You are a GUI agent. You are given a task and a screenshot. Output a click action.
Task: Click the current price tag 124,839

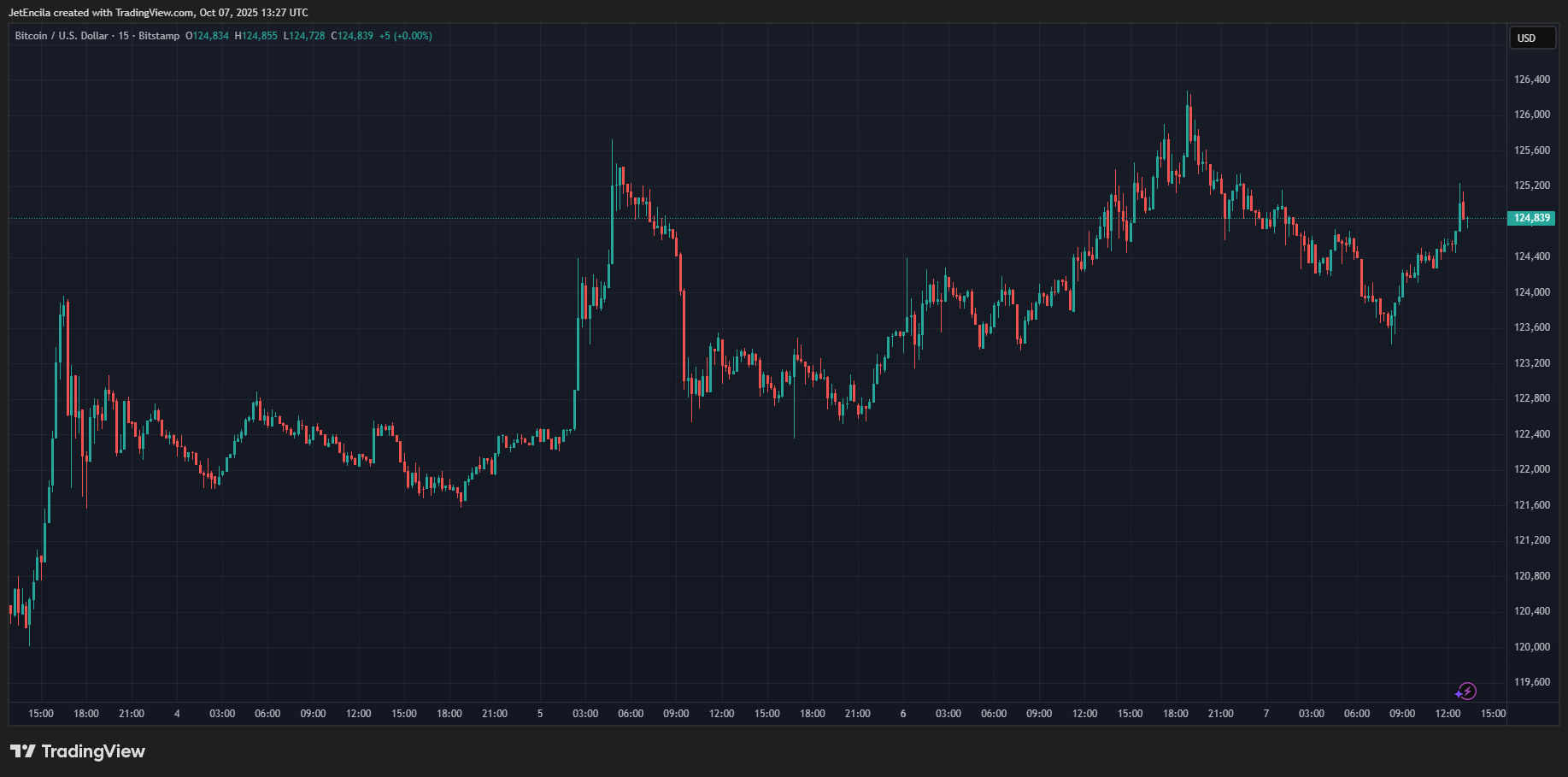coord(1531,218)
